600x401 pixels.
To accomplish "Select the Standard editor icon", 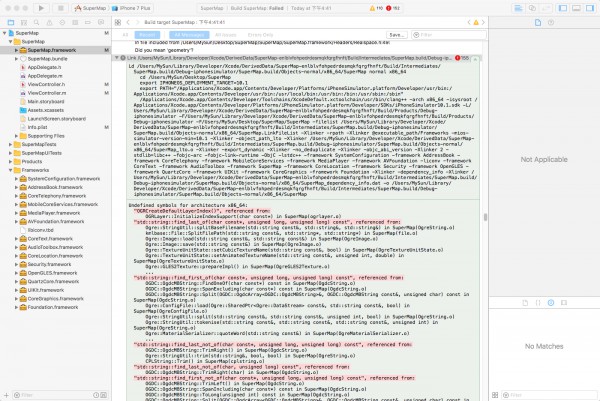I will 518,8.
